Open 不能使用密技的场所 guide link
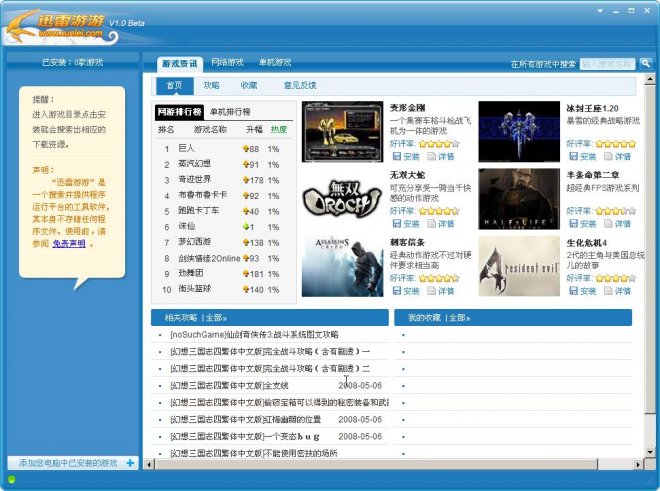Screen dimensions: 660x491 254,453
